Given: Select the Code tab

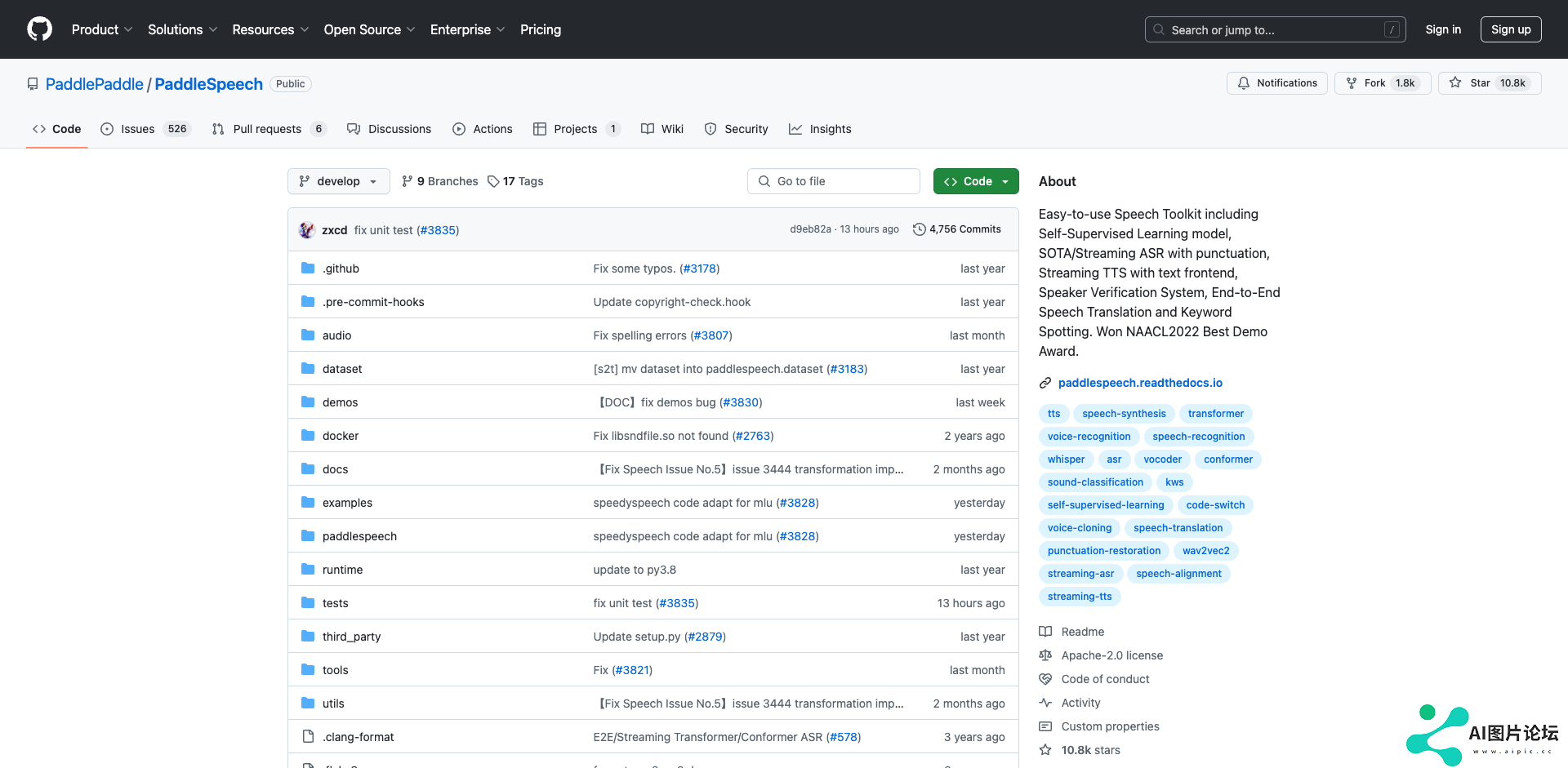Looking at the screenshot, I should coord(56,129).
